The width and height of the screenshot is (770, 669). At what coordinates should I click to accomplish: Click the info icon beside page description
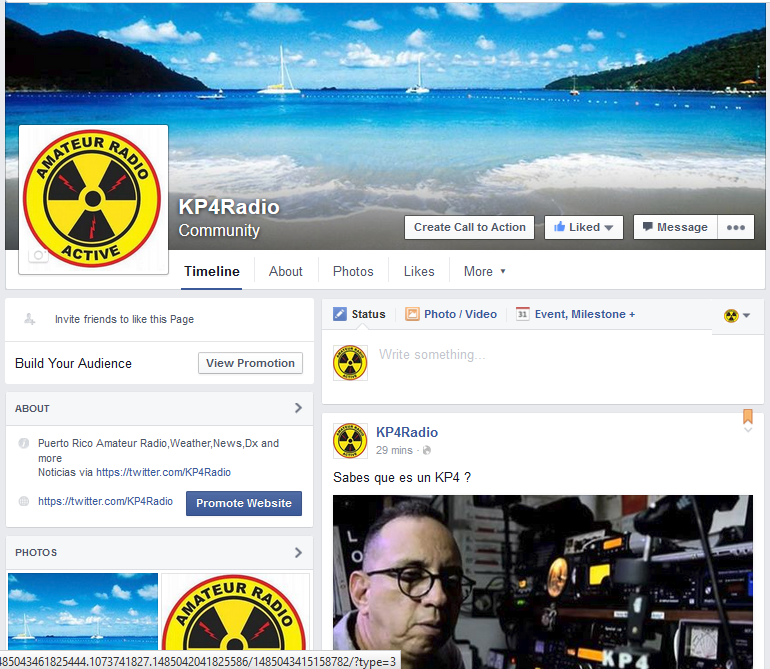click(24, 443)
